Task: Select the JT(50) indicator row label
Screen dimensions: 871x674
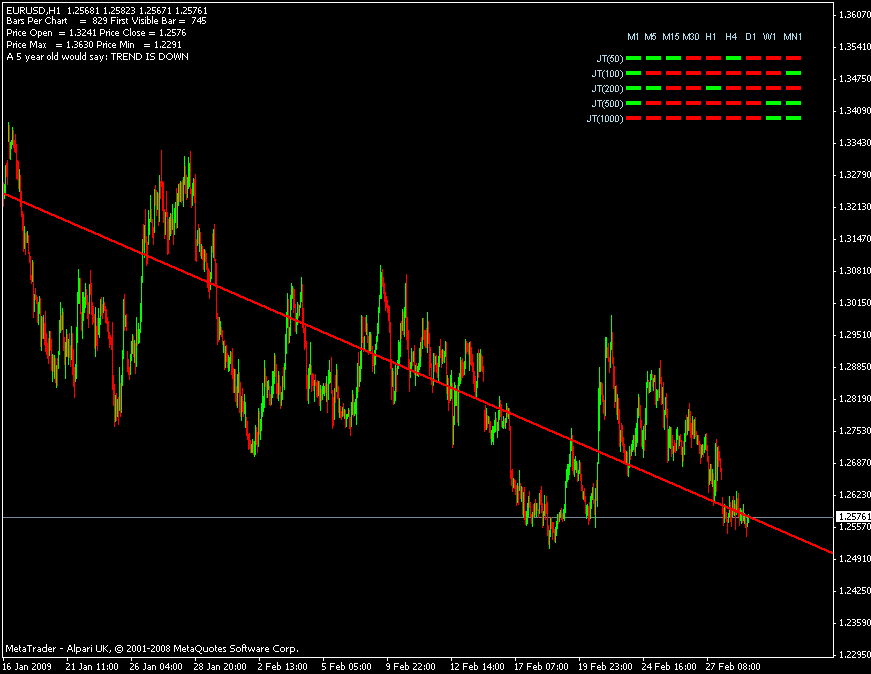Action: click(609, 58)
